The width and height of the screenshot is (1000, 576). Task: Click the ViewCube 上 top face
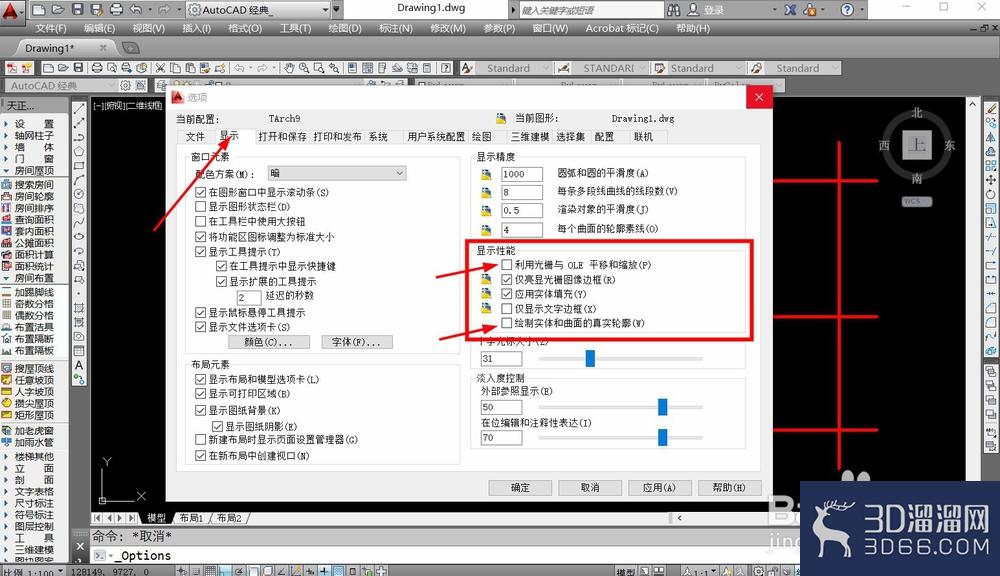pos(917,145)
